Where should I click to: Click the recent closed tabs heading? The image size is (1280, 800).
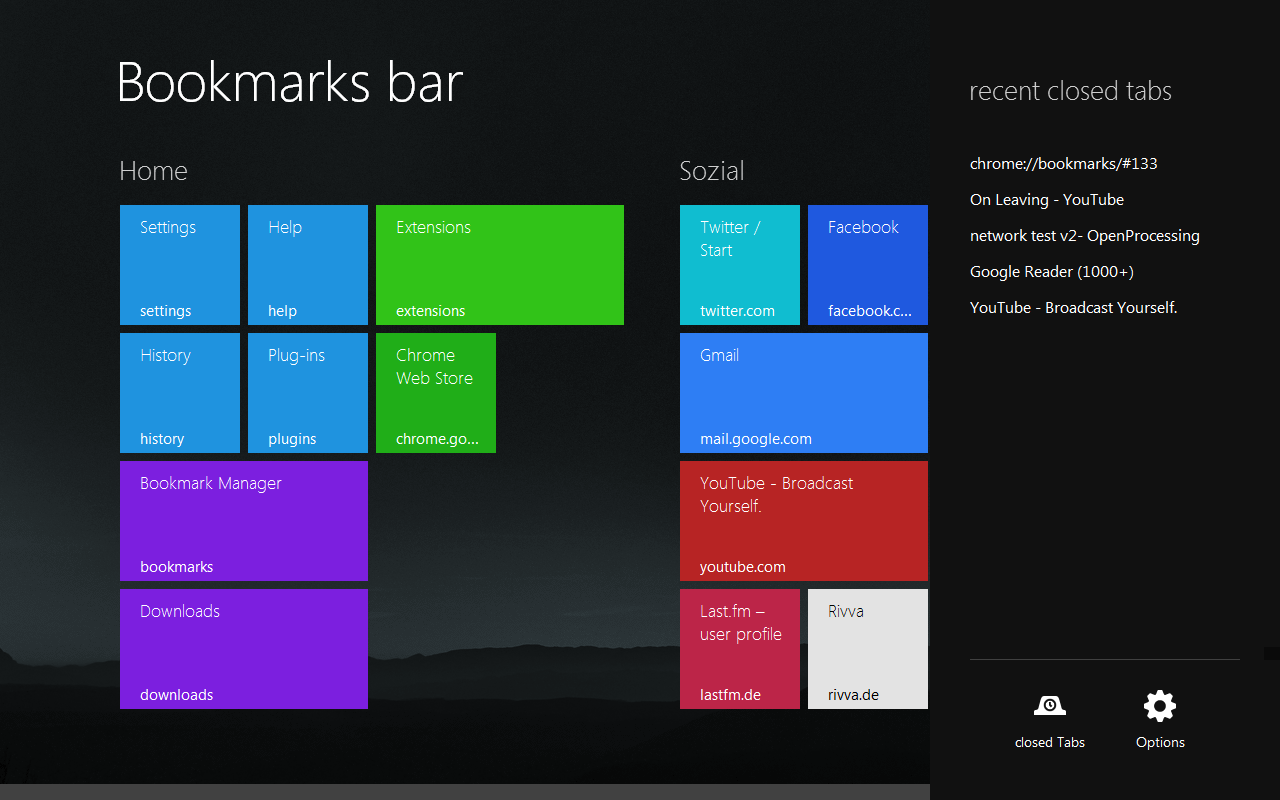coord(1071,91)
